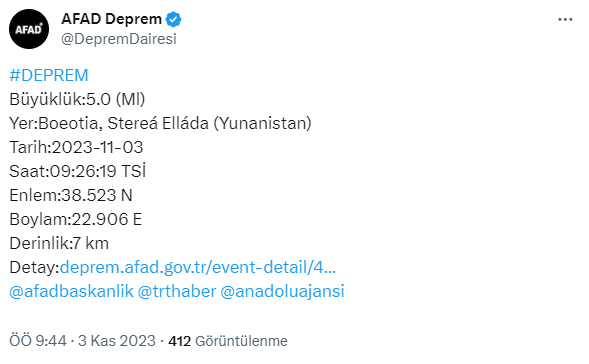Viewport: 589px width, 364px height.
Task: Click the Büyüklük:5.0 (Ml) text line
Action: 77,99
